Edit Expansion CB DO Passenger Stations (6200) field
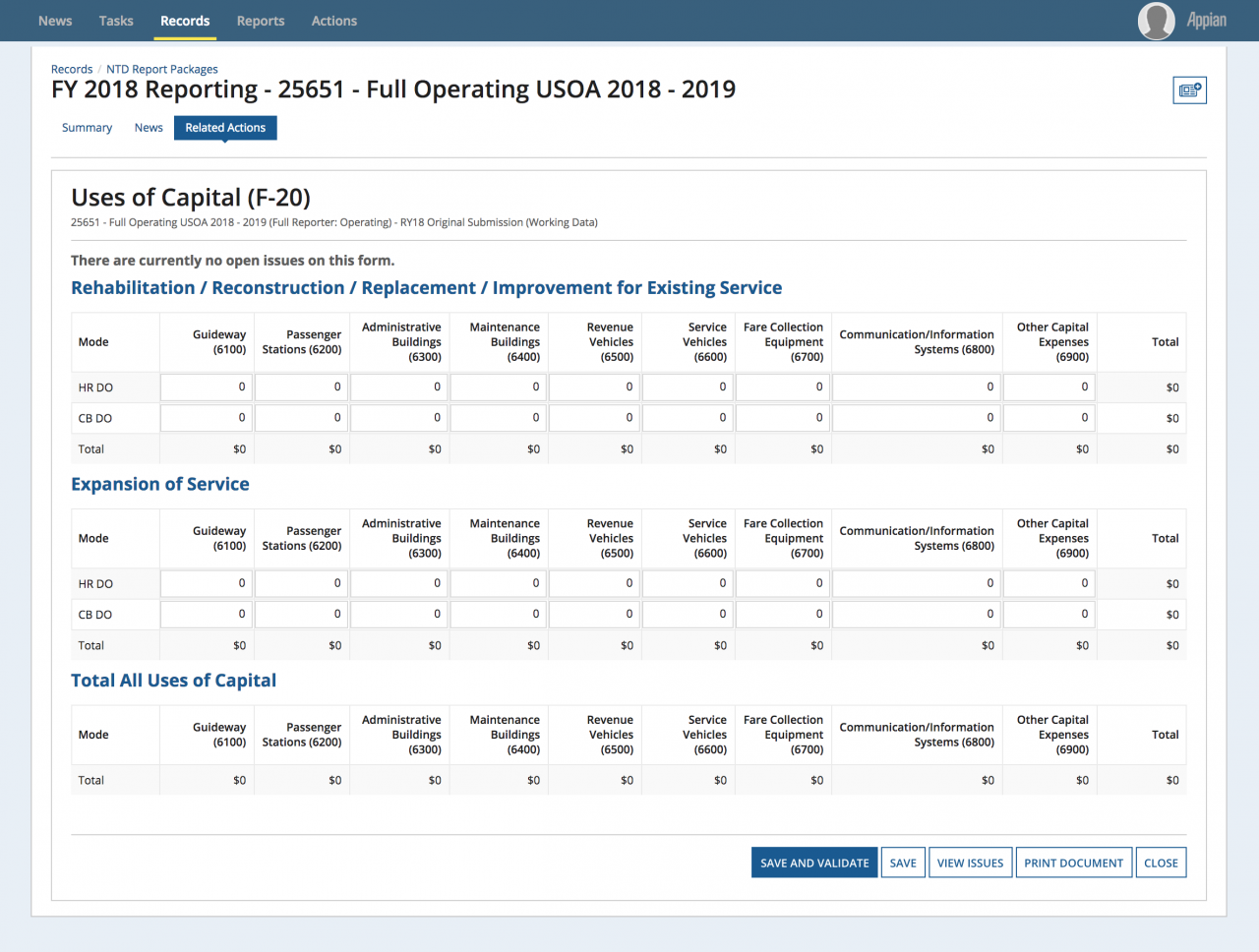The height and width of the screenshot is (952, 1259). 302,614
